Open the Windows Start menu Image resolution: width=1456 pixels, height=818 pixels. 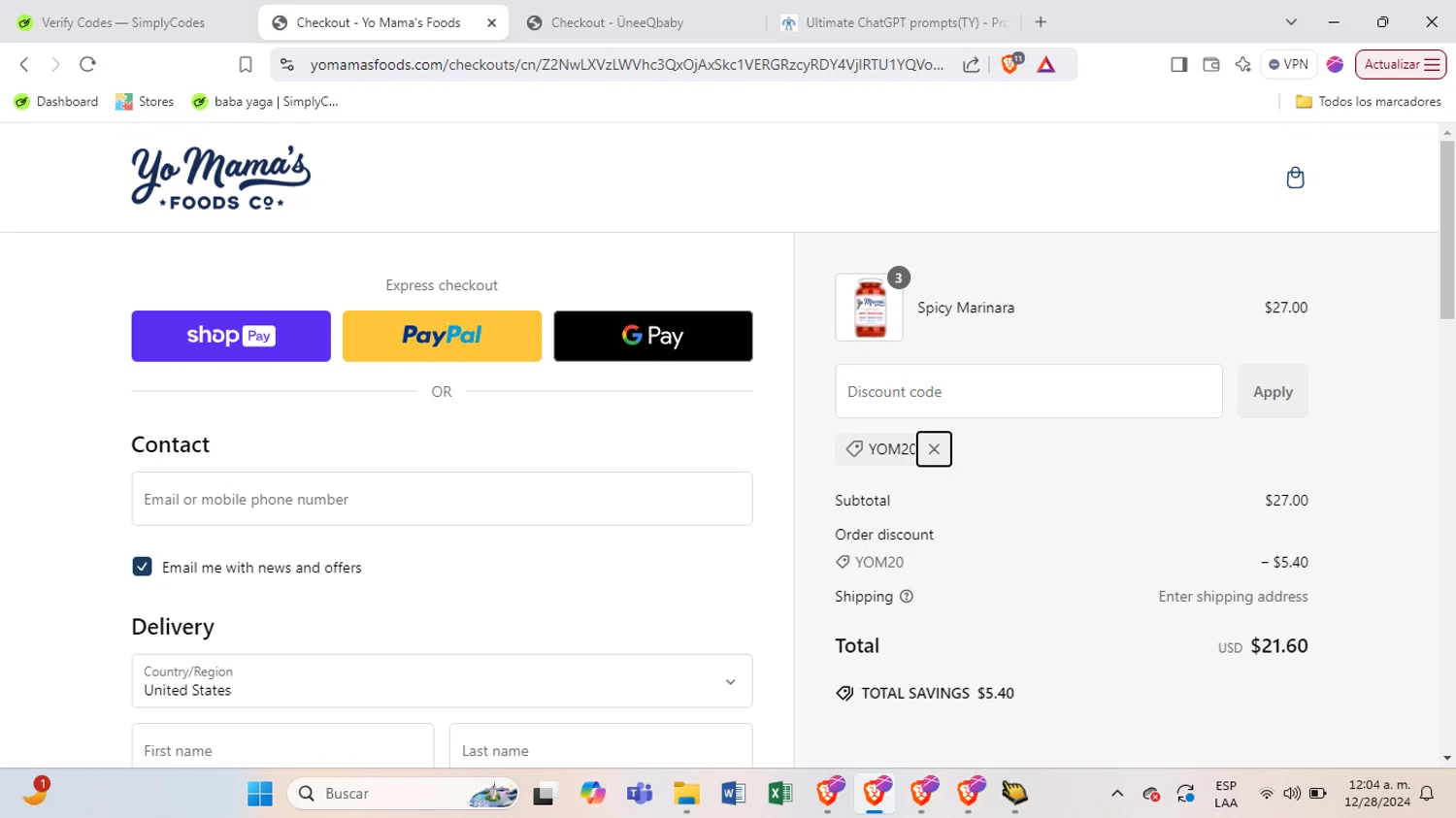[260, 794]
